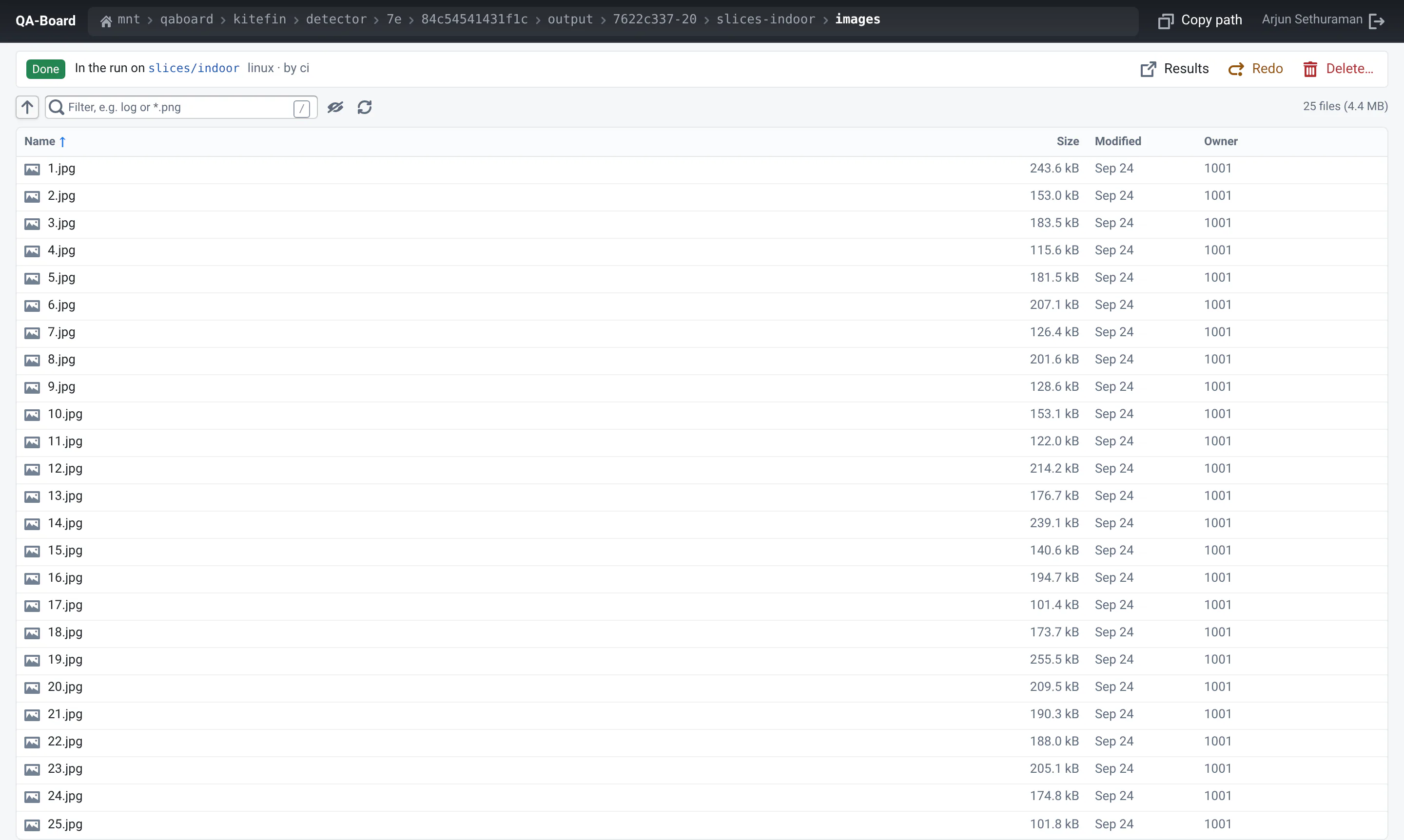Open Results in external view

click(1174, 69)
